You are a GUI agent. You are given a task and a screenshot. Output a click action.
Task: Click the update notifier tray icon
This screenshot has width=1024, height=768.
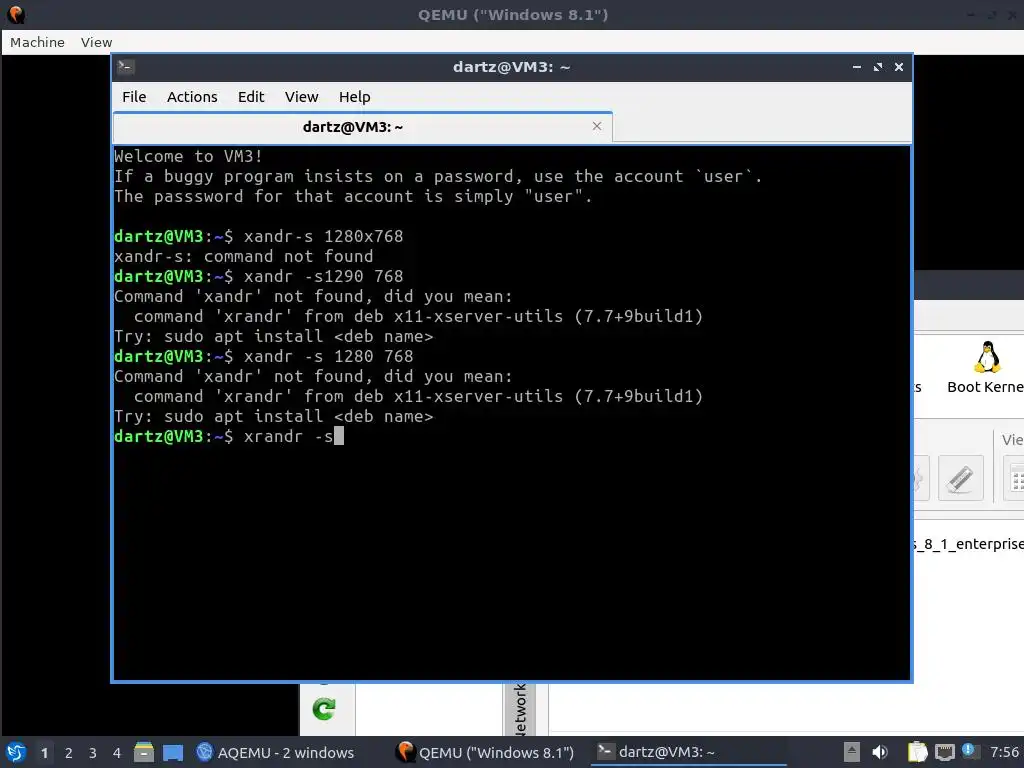coord(969,751)
